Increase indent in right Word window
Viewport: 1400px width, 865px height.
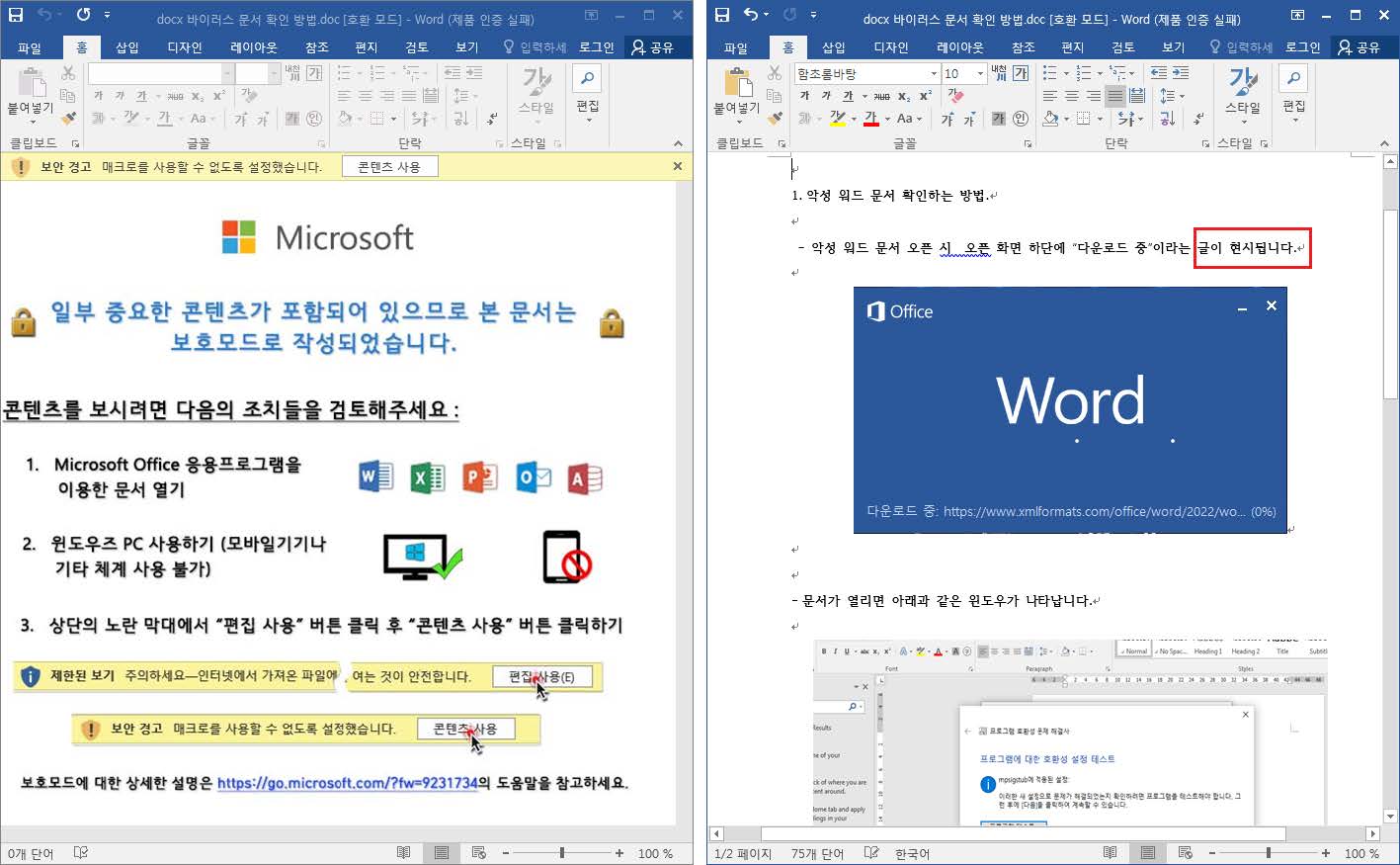click(1181, 73)
